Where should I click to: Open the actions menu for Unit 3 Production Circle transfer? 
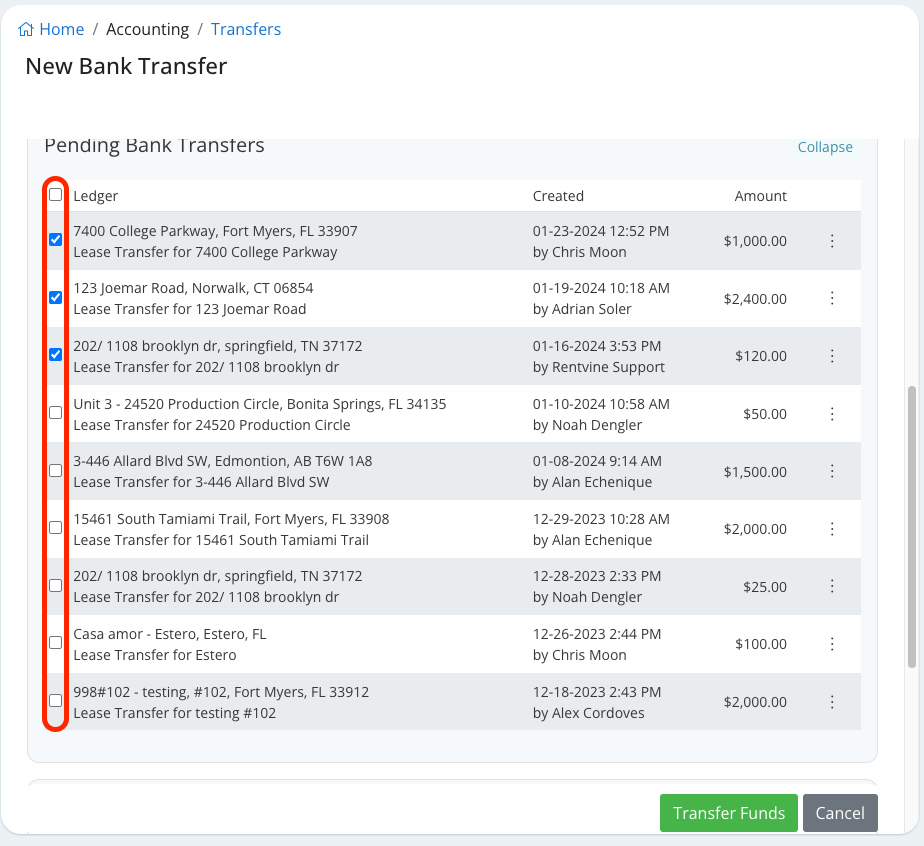tap(832, 413)
